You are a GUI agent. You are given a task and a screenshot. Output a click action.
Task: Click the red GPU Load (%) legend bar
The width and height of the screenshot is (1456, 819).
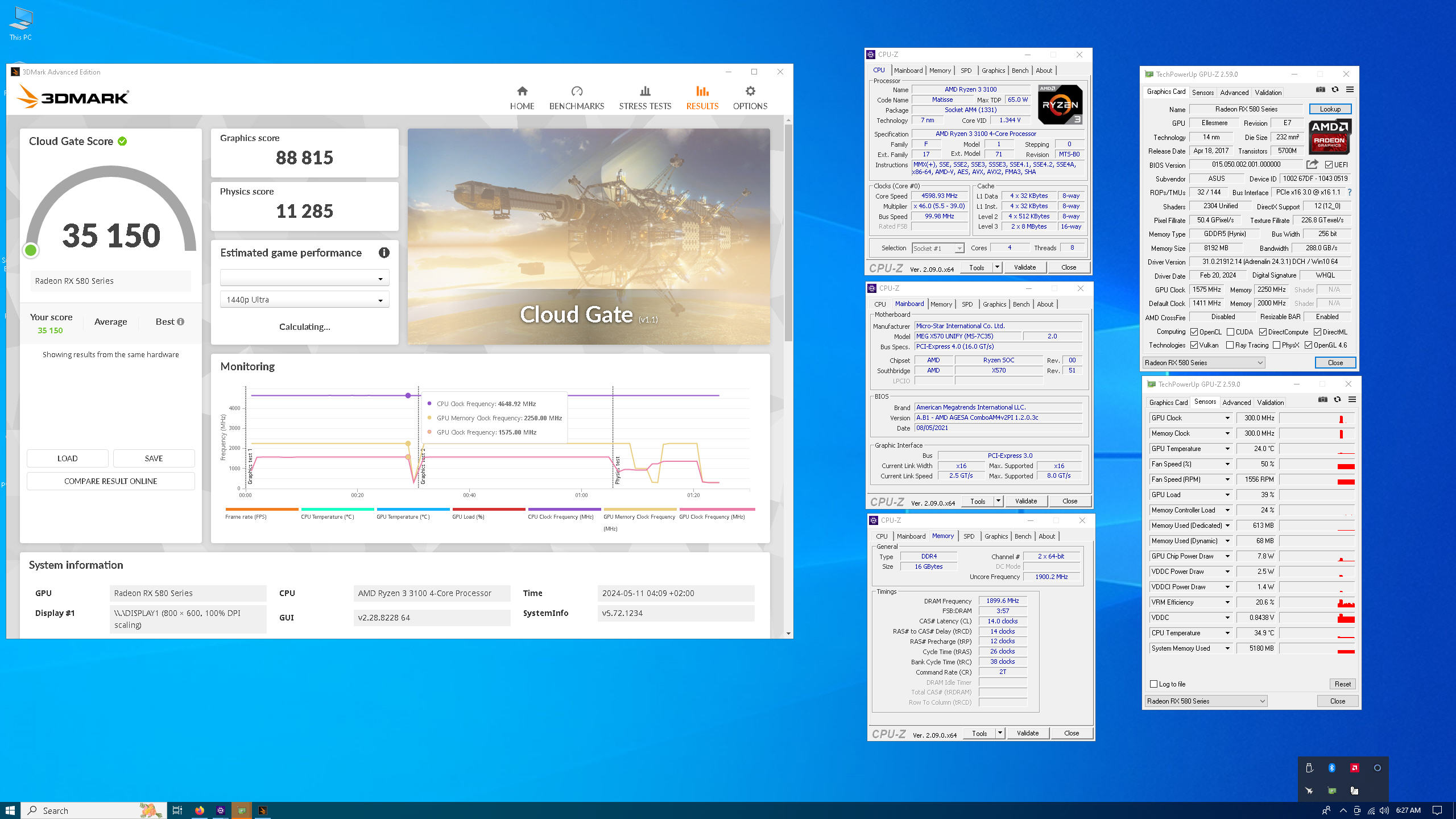point(489,510)
